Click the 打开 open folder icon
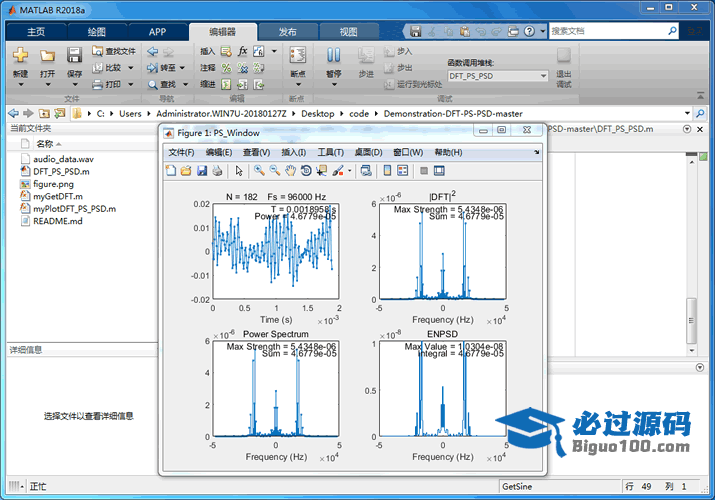Screen dimensions: 715x500 coord(47,56)
